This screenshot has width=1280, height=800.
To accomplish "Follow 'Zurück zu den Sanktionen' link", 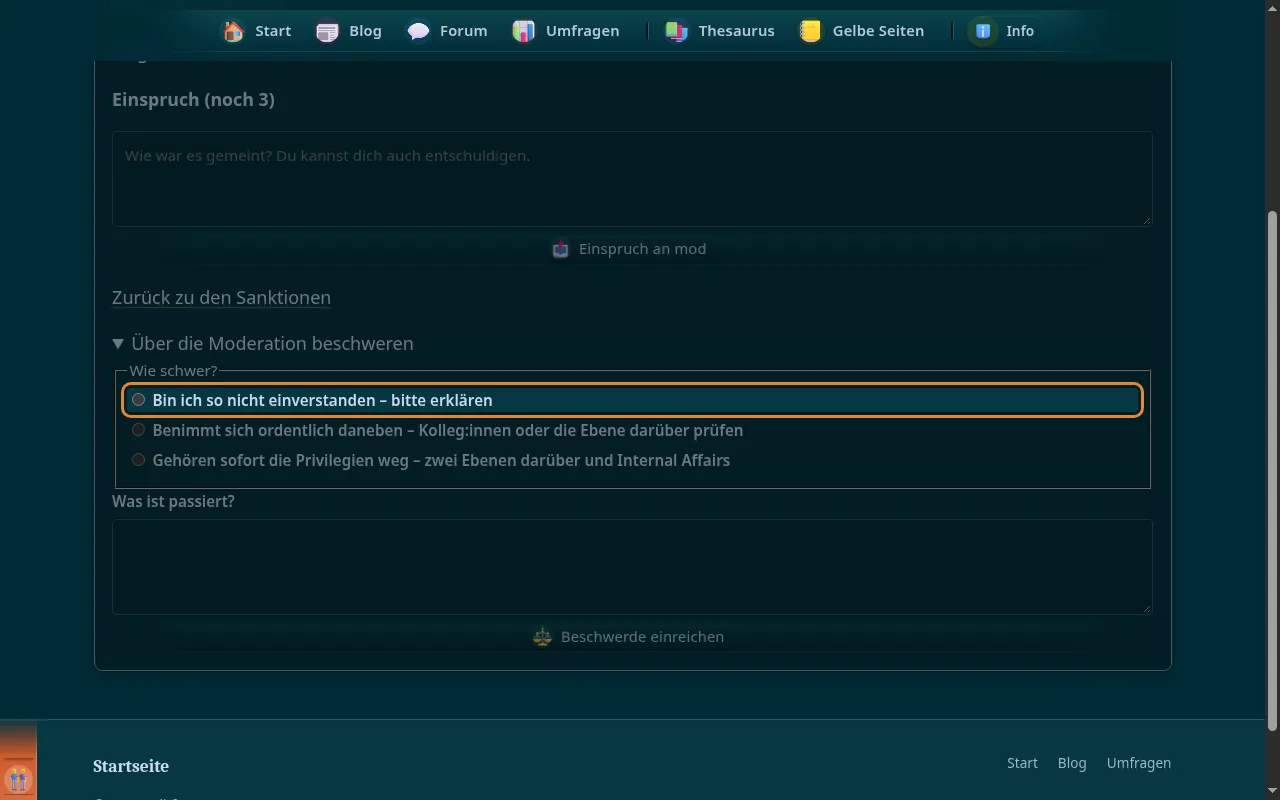I will click(x=221, y=297).
